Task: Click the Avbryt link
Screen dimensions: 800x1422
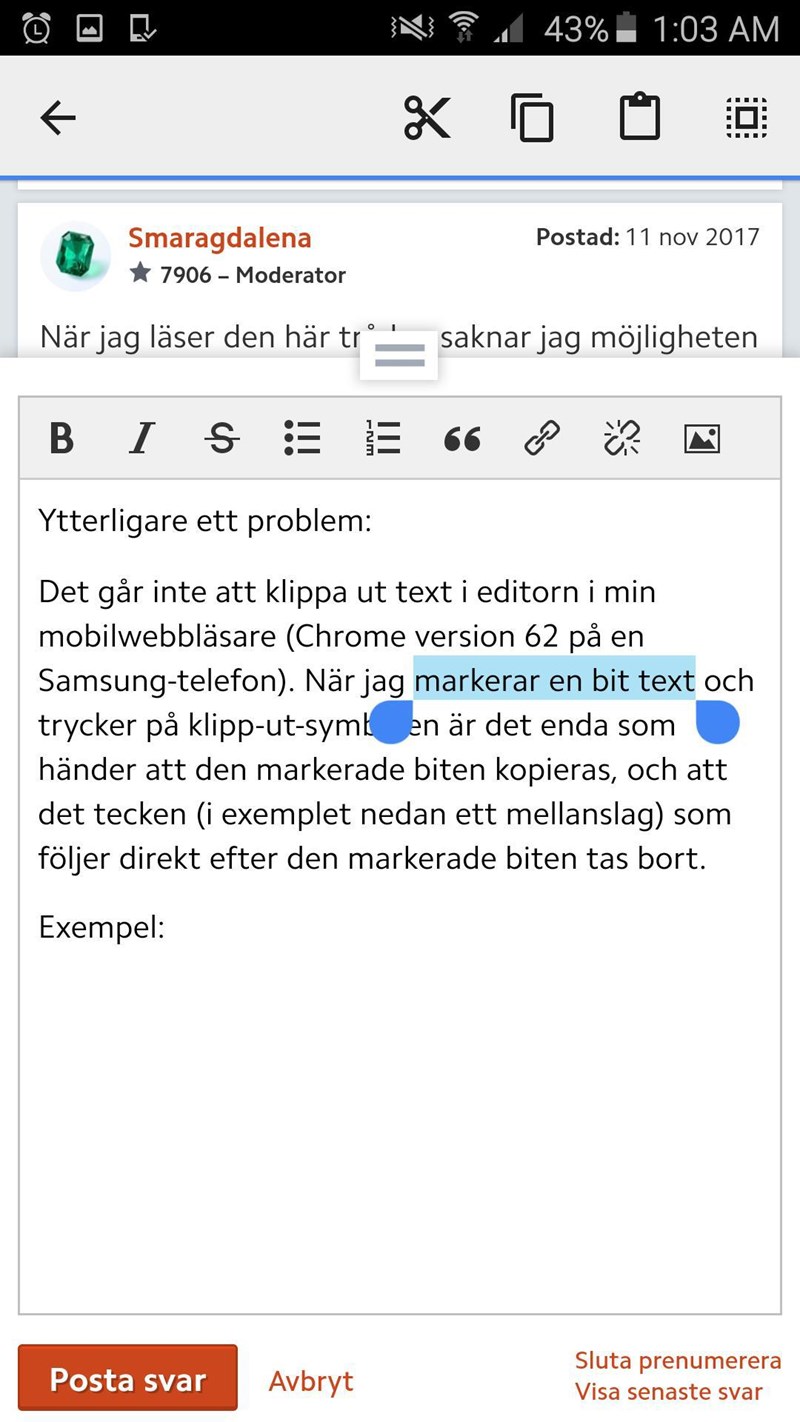Action: coord(311,1381)
